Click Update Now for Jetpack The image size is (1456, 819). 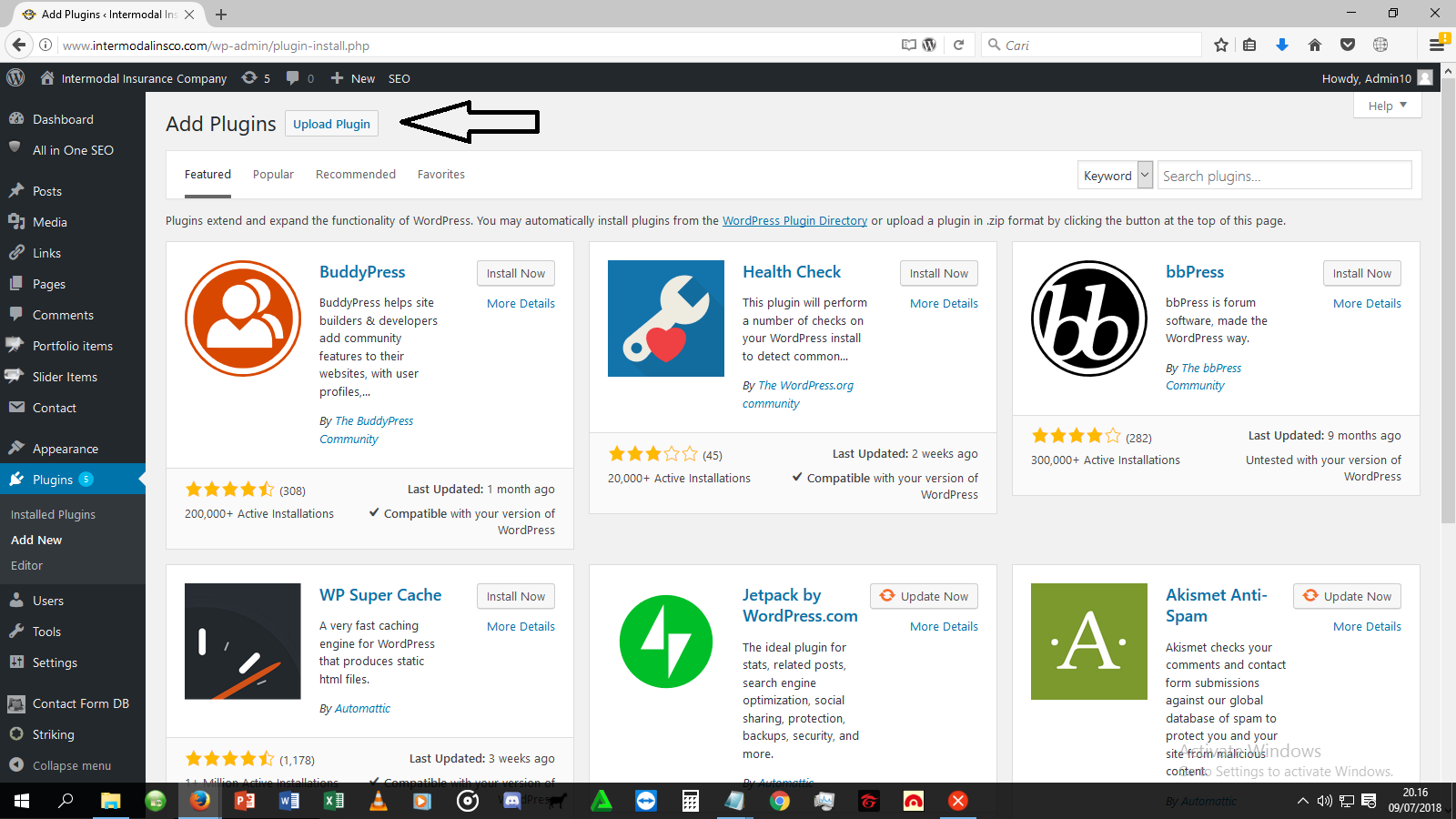924,596
